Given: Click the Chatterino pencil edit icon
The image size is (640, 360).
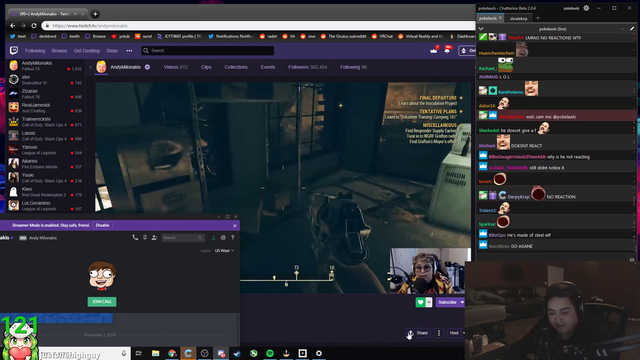Looking at the screenshot, I should click(632, 29).
